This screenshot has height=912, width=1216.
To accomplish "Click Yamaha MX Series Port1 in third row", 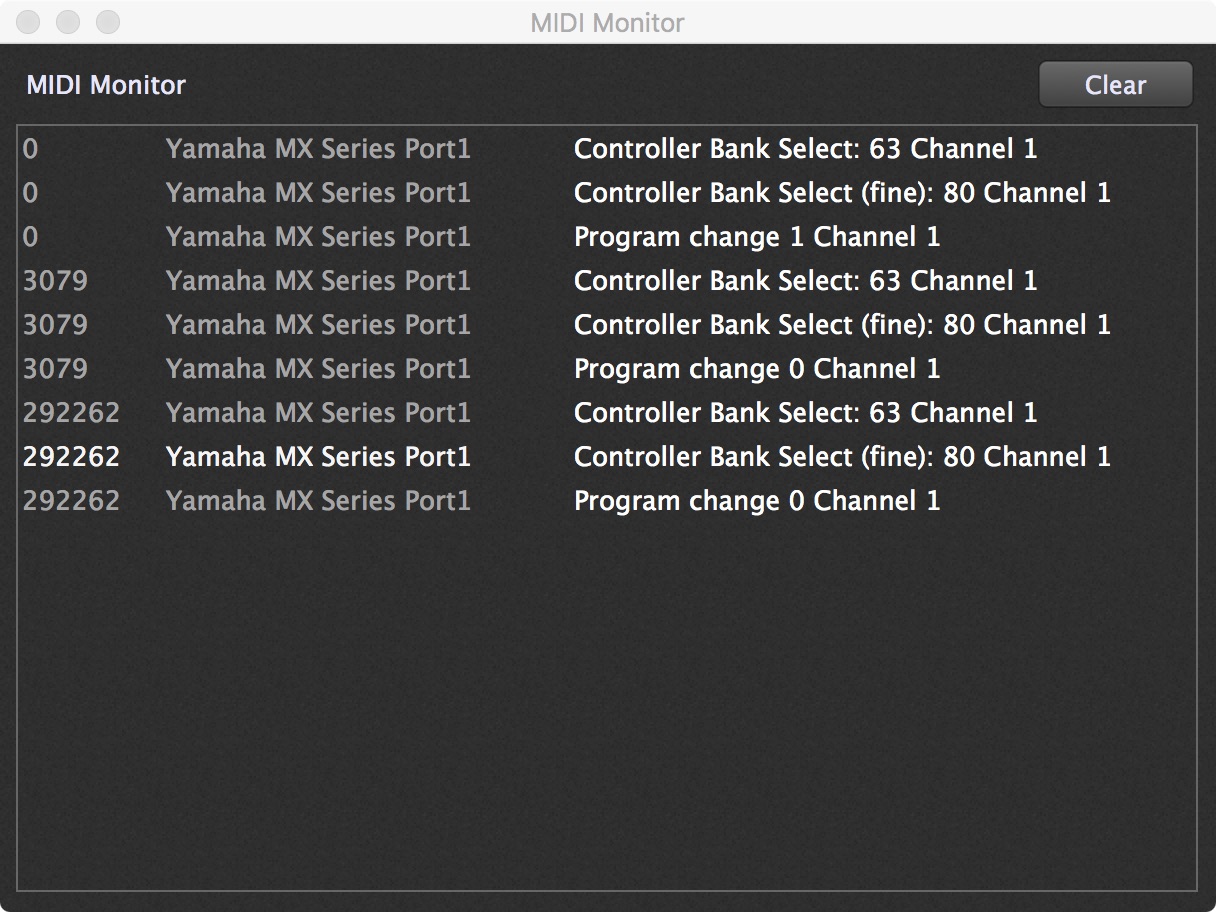I will coord(318,237).
